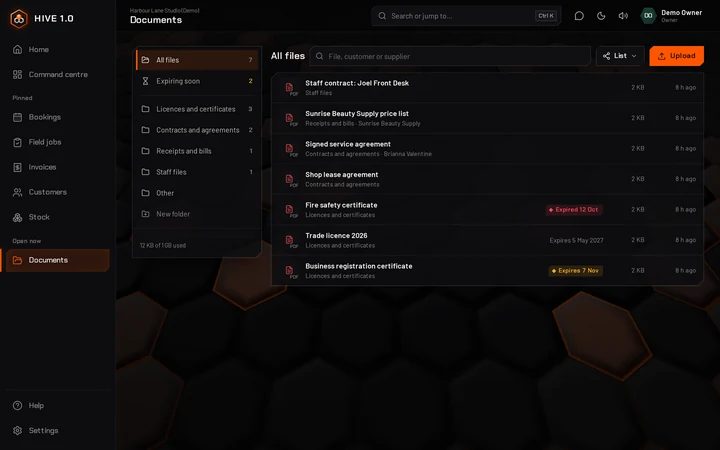Click the global Search or jump to field
720x450 pixels.
[466, 16]
